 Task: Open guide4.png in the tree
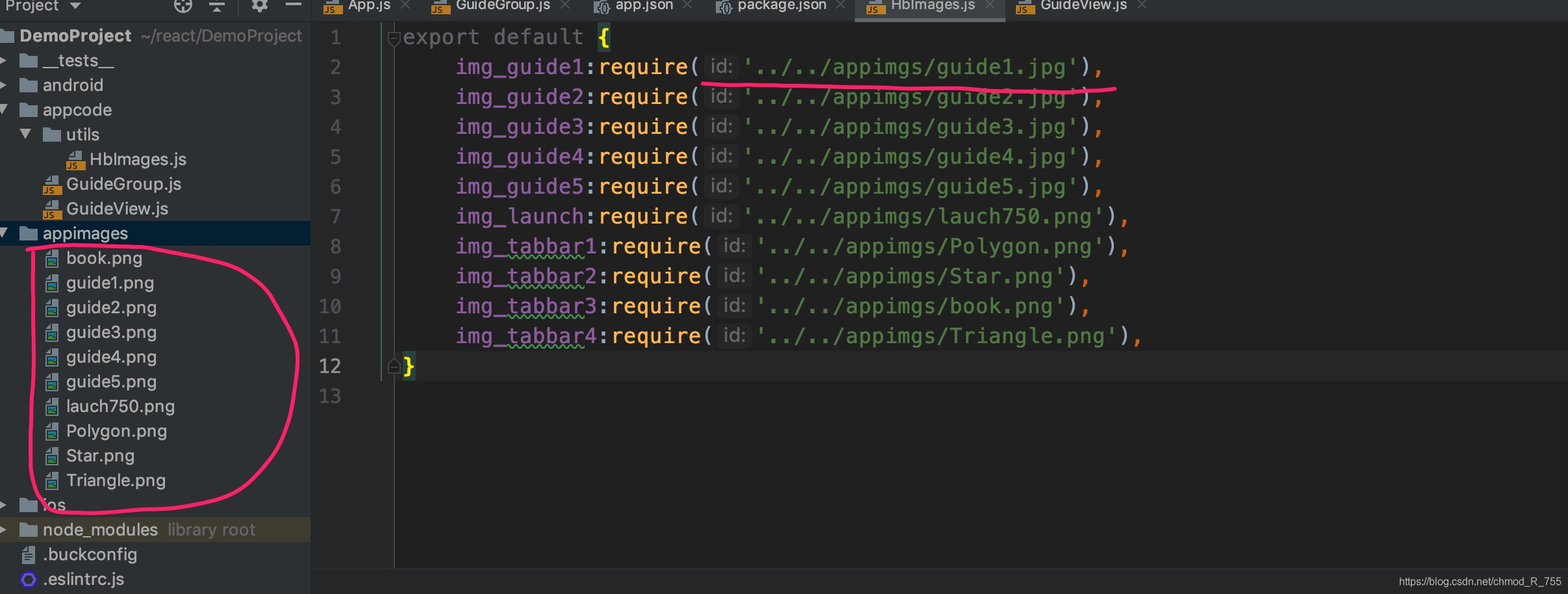(111, 357)
